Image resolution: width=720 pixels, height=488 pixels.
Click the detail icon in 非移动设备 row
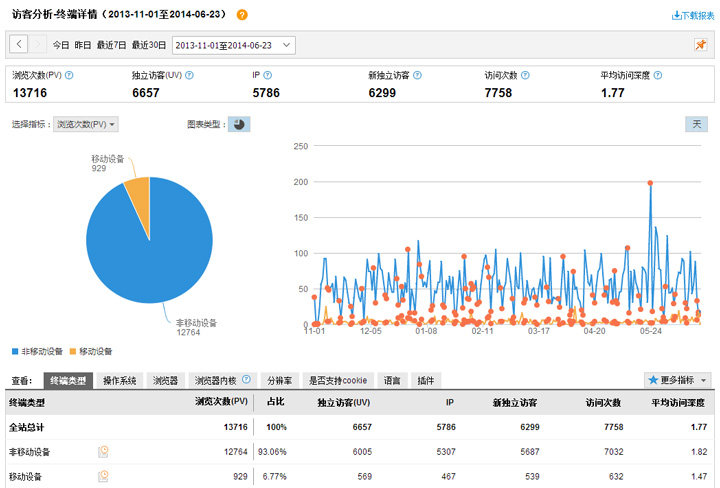click(103, 451)
